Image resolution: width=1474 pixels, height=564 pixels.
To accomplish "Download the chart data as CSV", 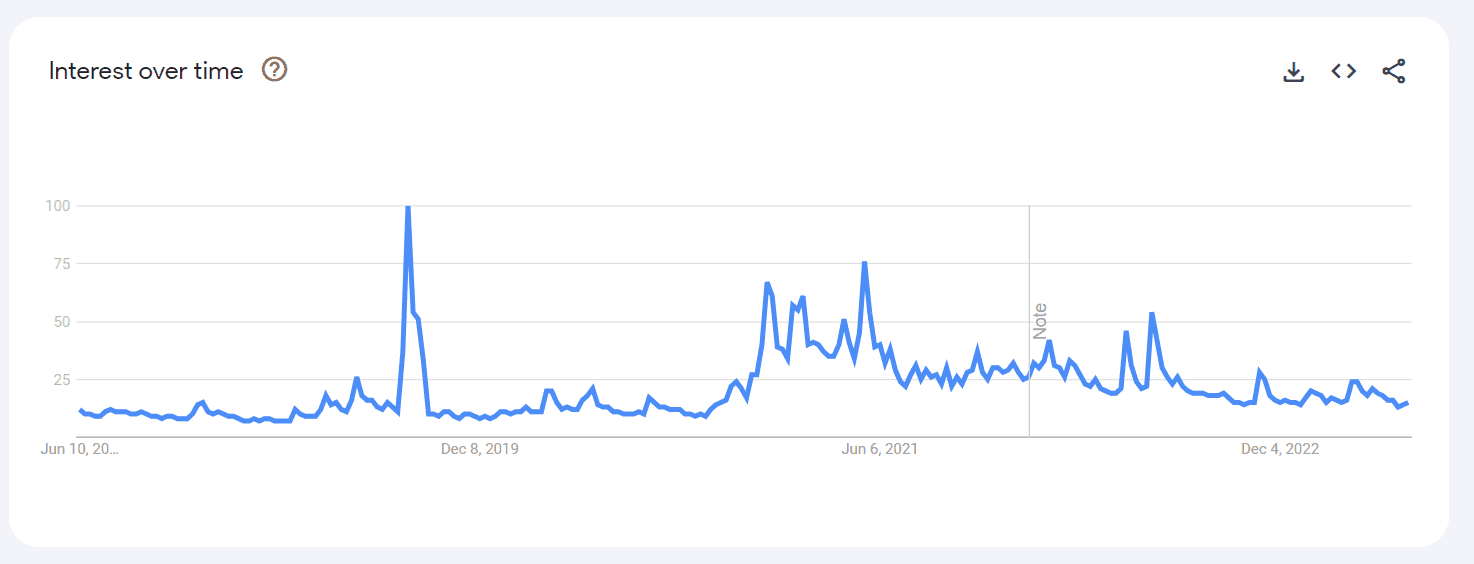I will 1293,71.
